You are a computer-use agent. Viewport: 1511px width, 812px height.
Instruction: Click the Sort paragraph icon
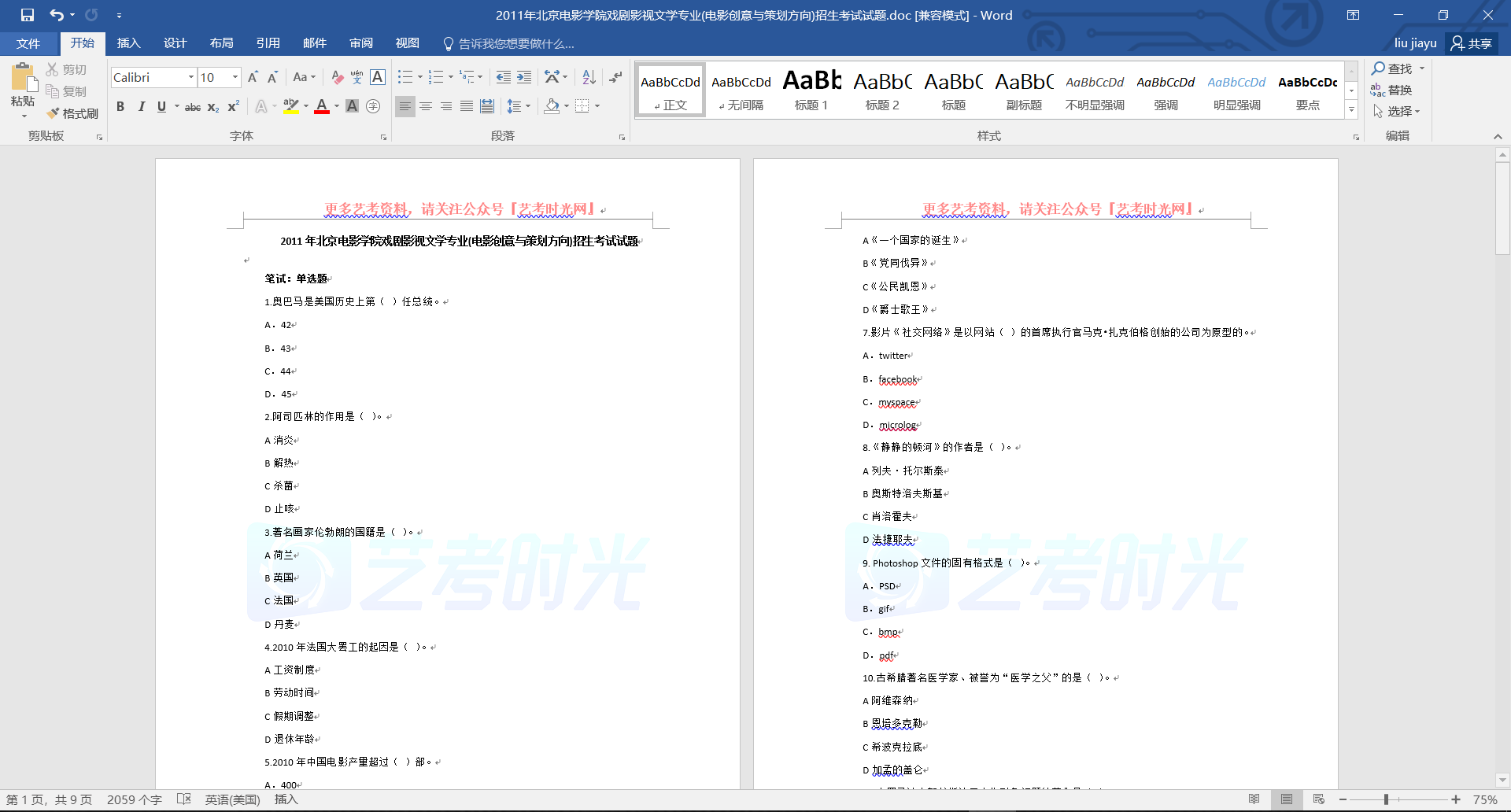click(x=589, y=77)
